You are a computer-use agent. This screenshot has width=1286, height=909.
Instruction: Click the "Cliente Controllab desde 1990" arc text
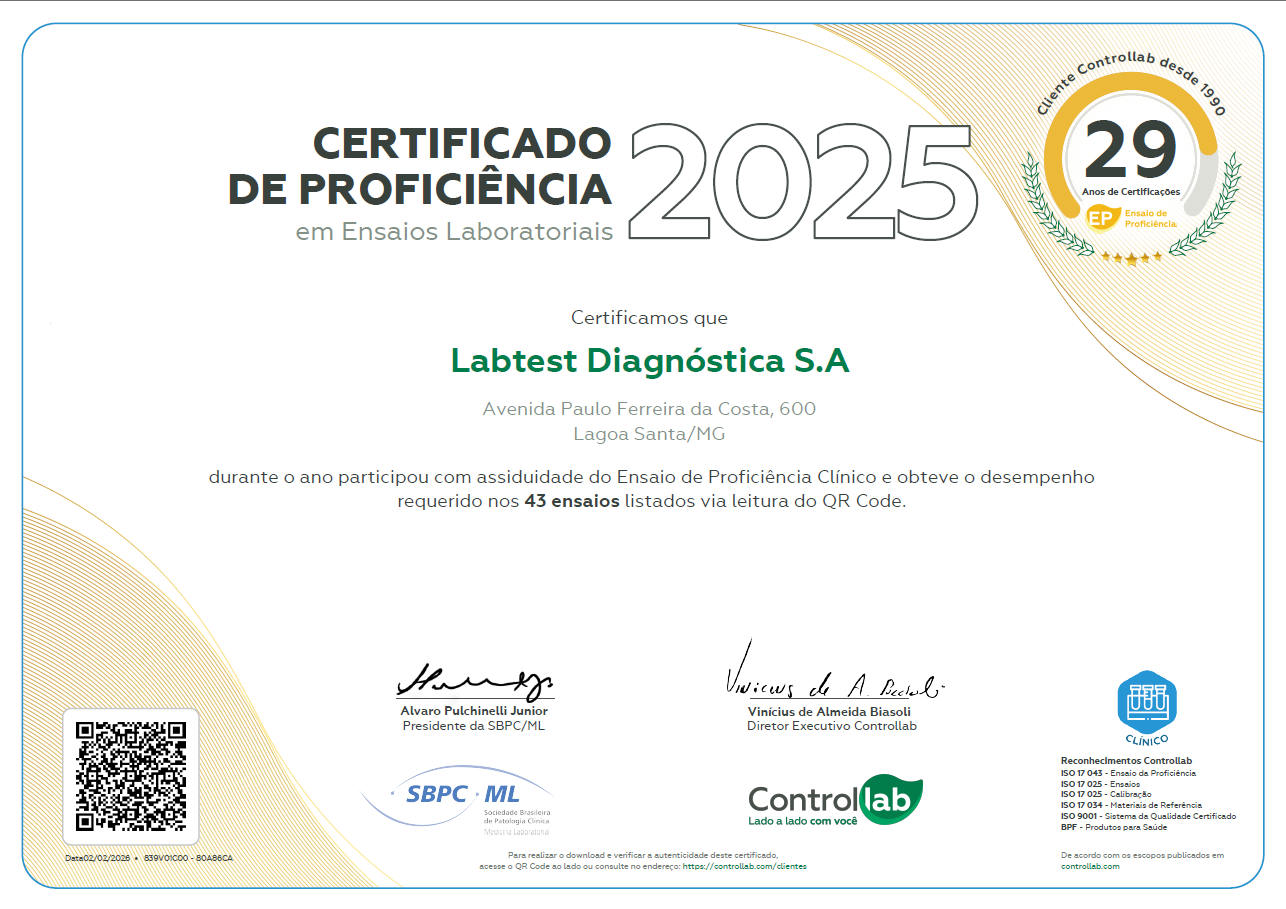(1131, 74)
